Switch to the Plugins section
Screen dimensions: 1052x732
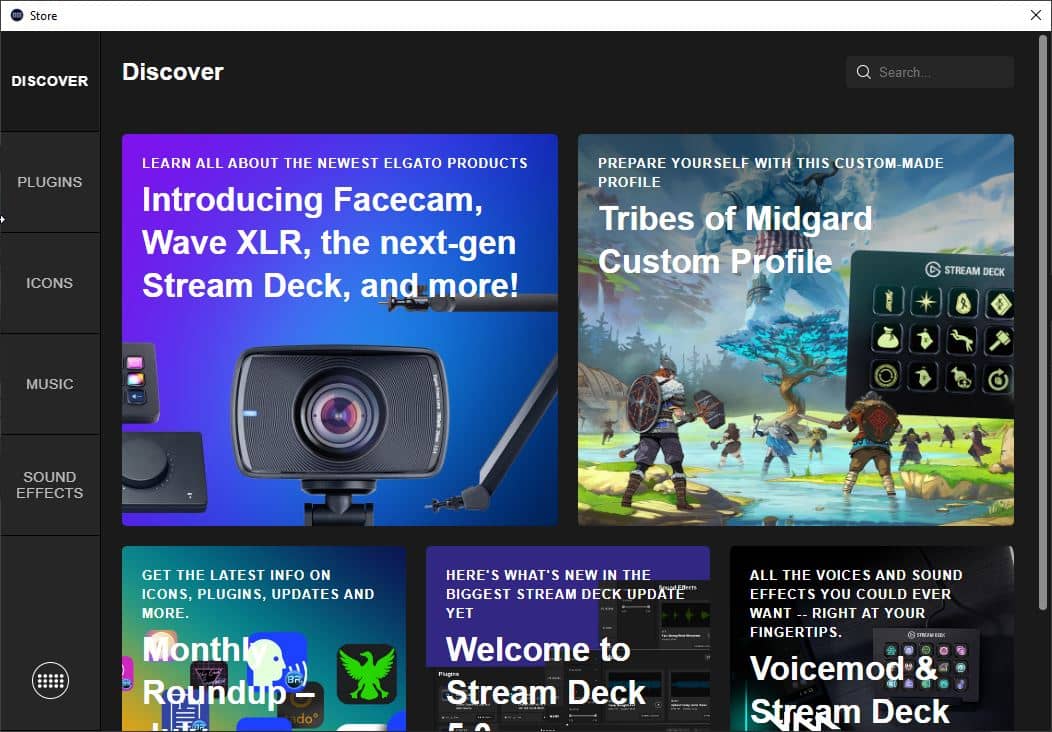click(x=50, y=182)
